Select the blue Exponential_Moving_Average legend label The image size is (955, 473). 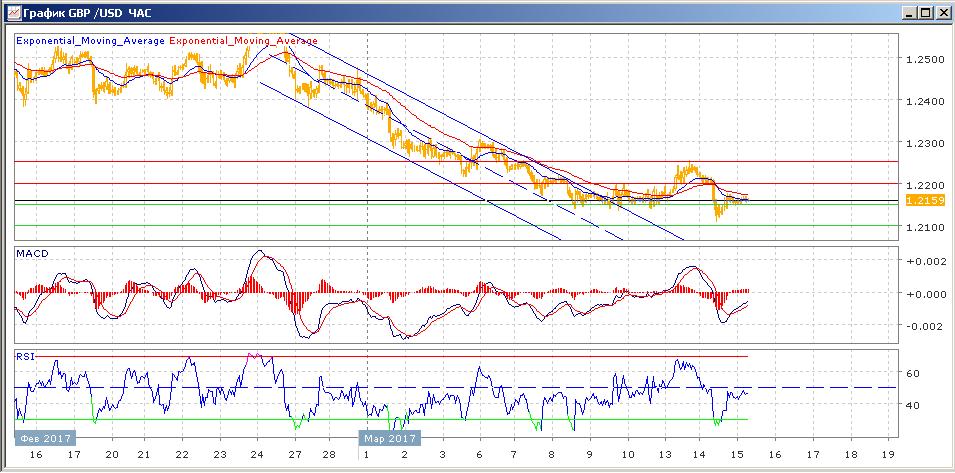pos(91,42)
